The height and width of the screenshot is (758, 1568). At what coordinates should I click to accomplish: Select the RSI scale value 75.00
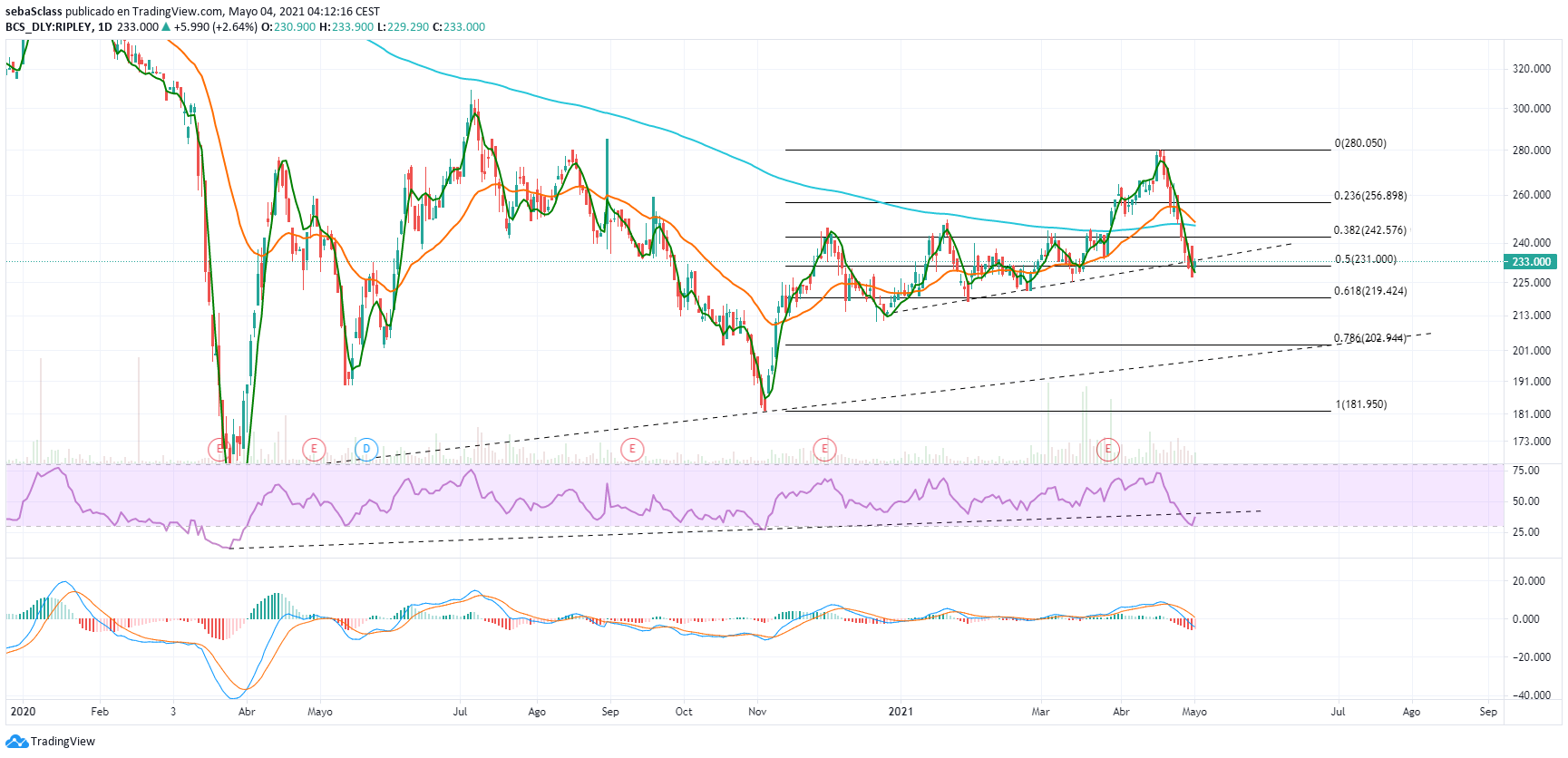(x=1526, y=471)
